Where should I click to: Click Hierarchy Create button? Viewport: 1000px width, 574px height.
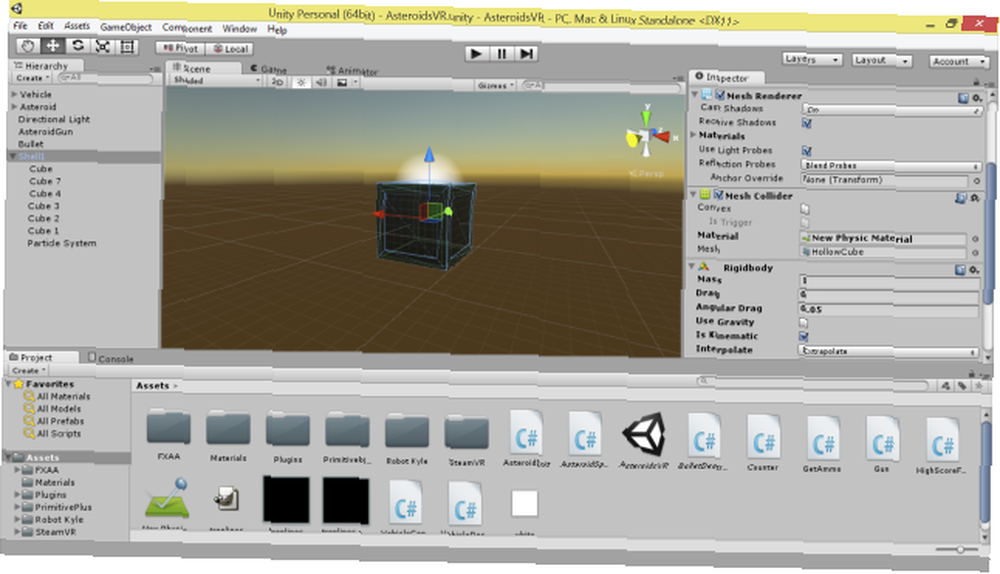pyautogui.click(x=32, y=78)
